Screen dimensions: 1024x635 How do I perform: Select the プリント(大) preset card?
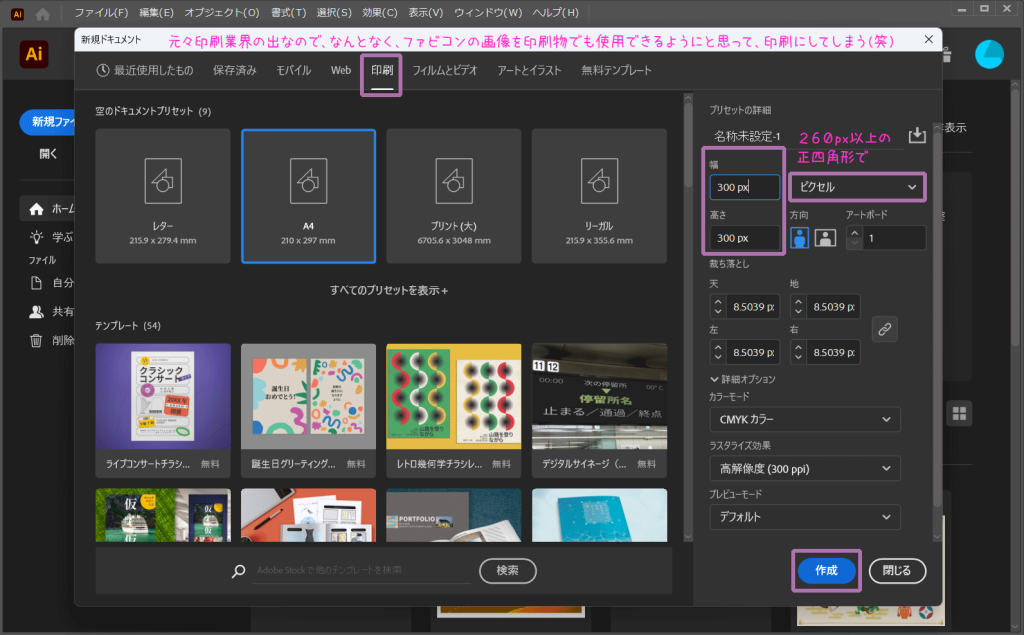click(x=454, y=196)
